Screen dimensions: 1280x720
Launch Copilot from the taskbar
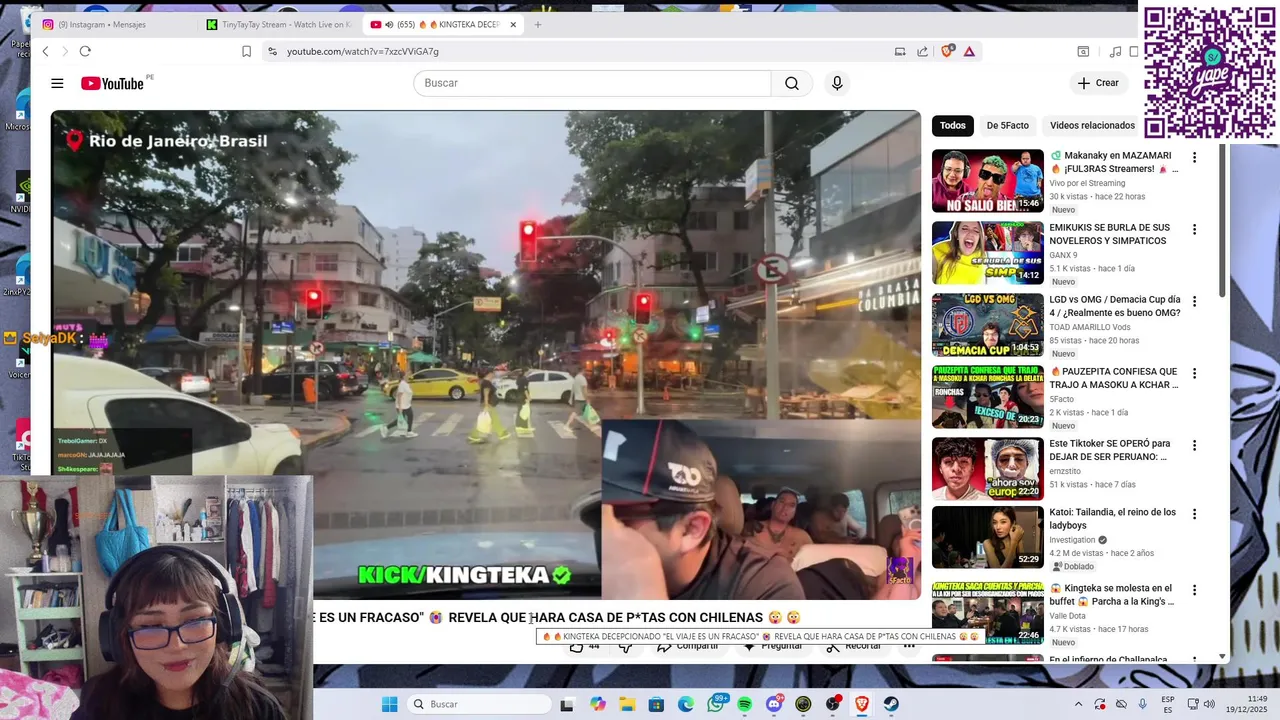598,704
